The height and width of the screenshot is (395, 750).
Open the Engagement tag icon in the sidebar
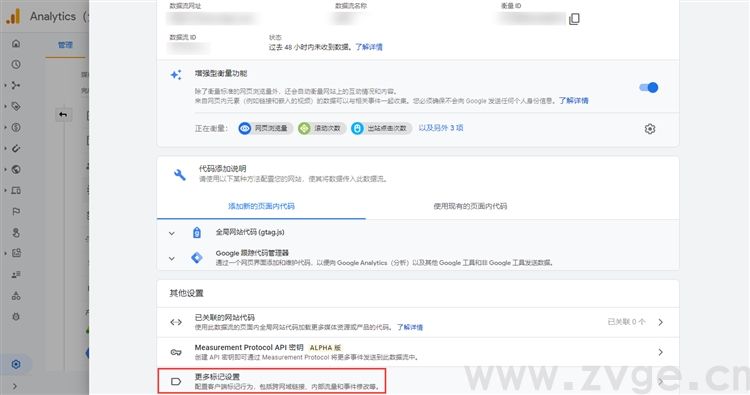16,106
